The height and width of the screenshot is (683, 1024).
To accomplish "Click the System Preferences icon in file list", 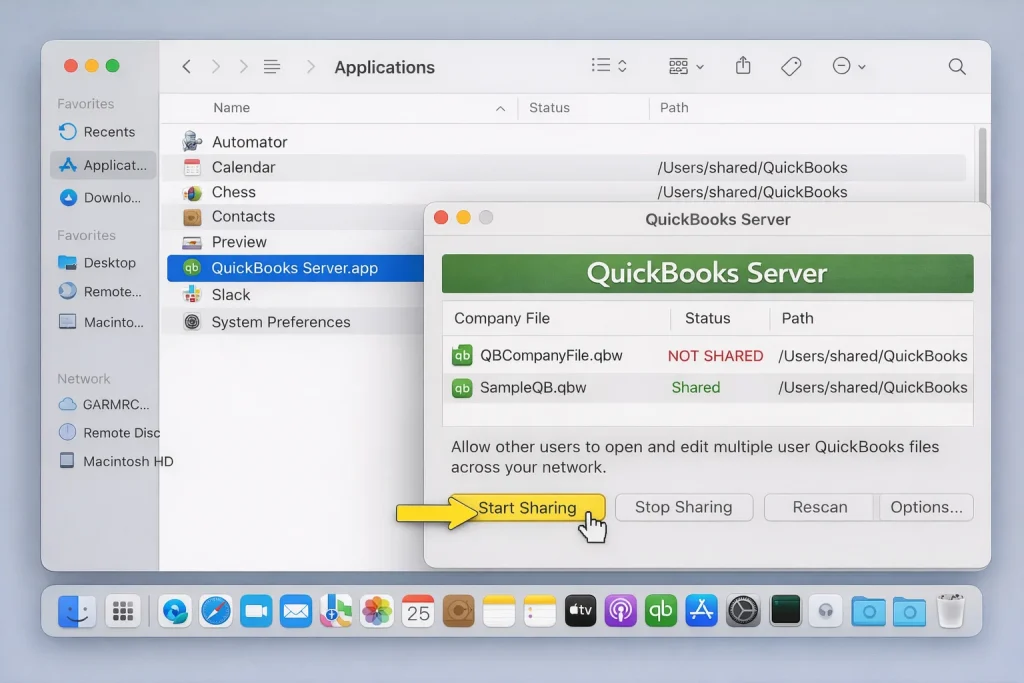I will [192, 322].
